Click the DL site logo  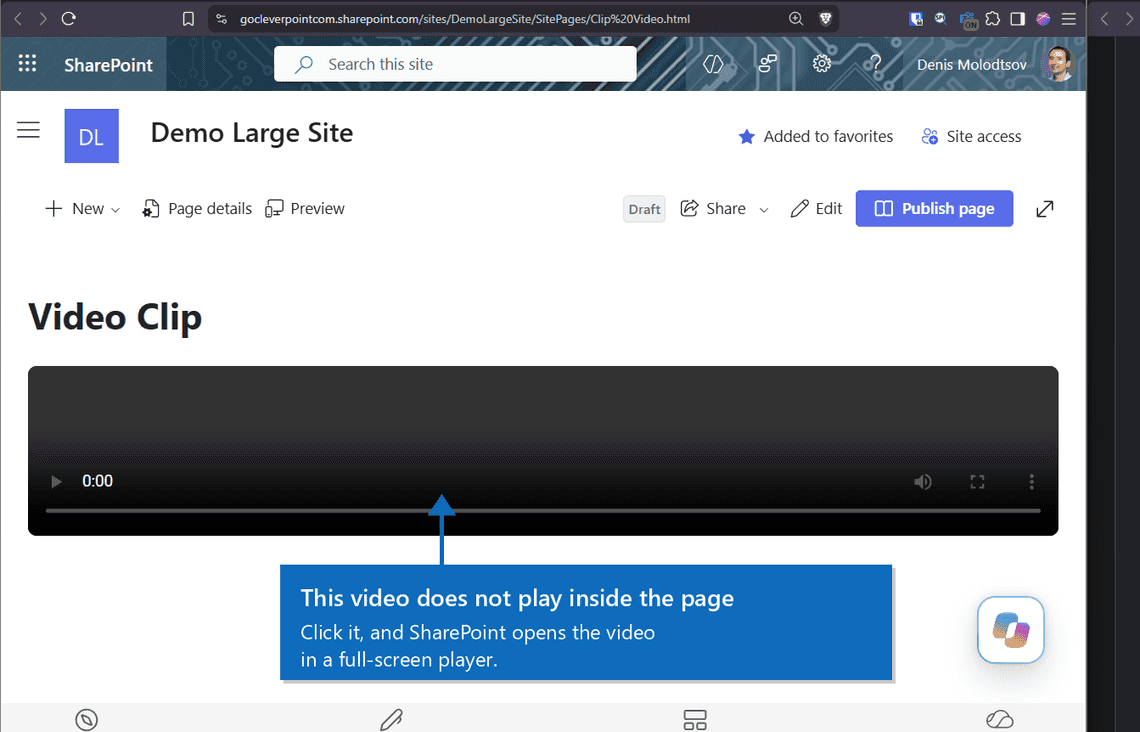point(92,136)
